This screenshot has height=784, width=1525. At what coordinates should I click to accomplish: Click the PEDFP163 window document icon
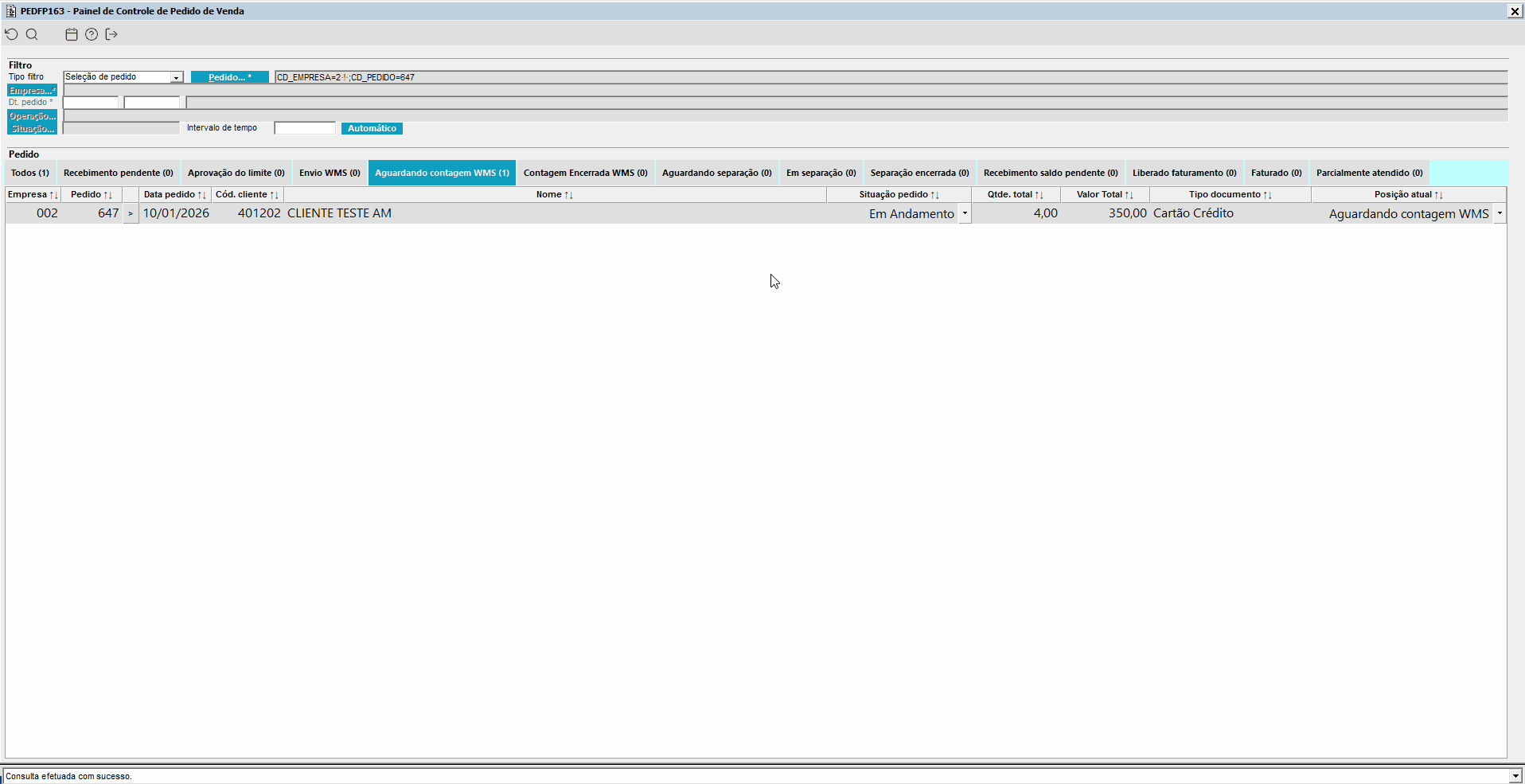click(x=11, y=11)
